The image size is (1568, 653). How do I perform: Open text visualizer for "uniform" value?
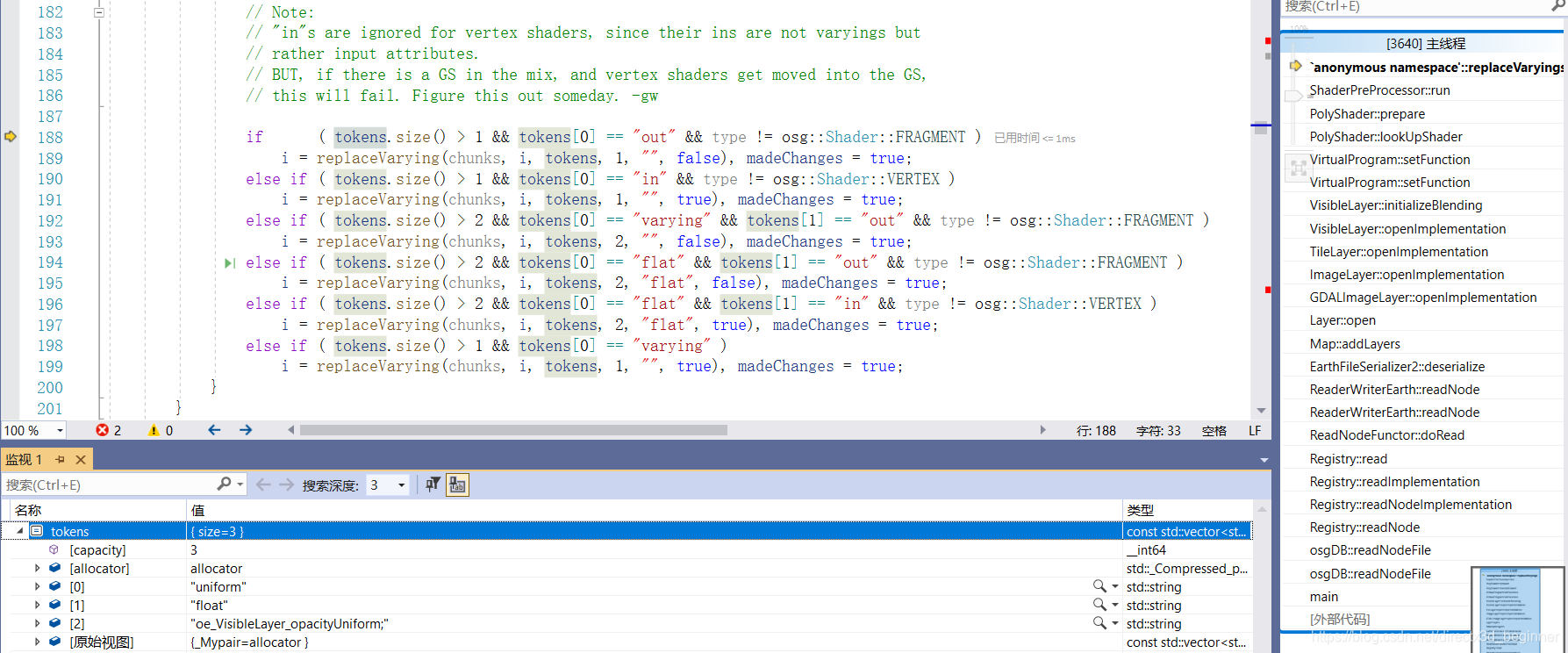coord(1099,586)
